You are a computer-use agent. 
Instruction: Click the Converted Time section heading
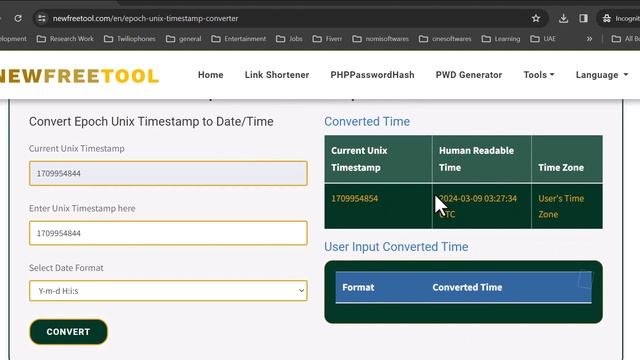click(367, 121)
